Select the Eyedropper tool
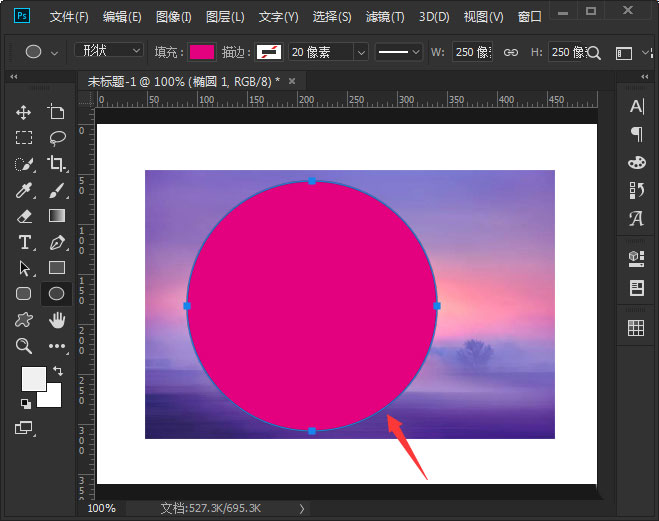Image resolution: width=659 pixels, height=521 pixels. point(24,190)
